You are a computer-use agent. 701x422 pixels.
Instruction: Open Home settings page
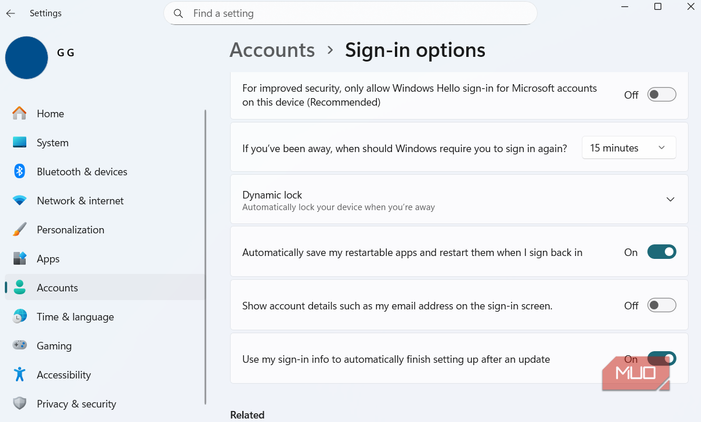(105, 114)
